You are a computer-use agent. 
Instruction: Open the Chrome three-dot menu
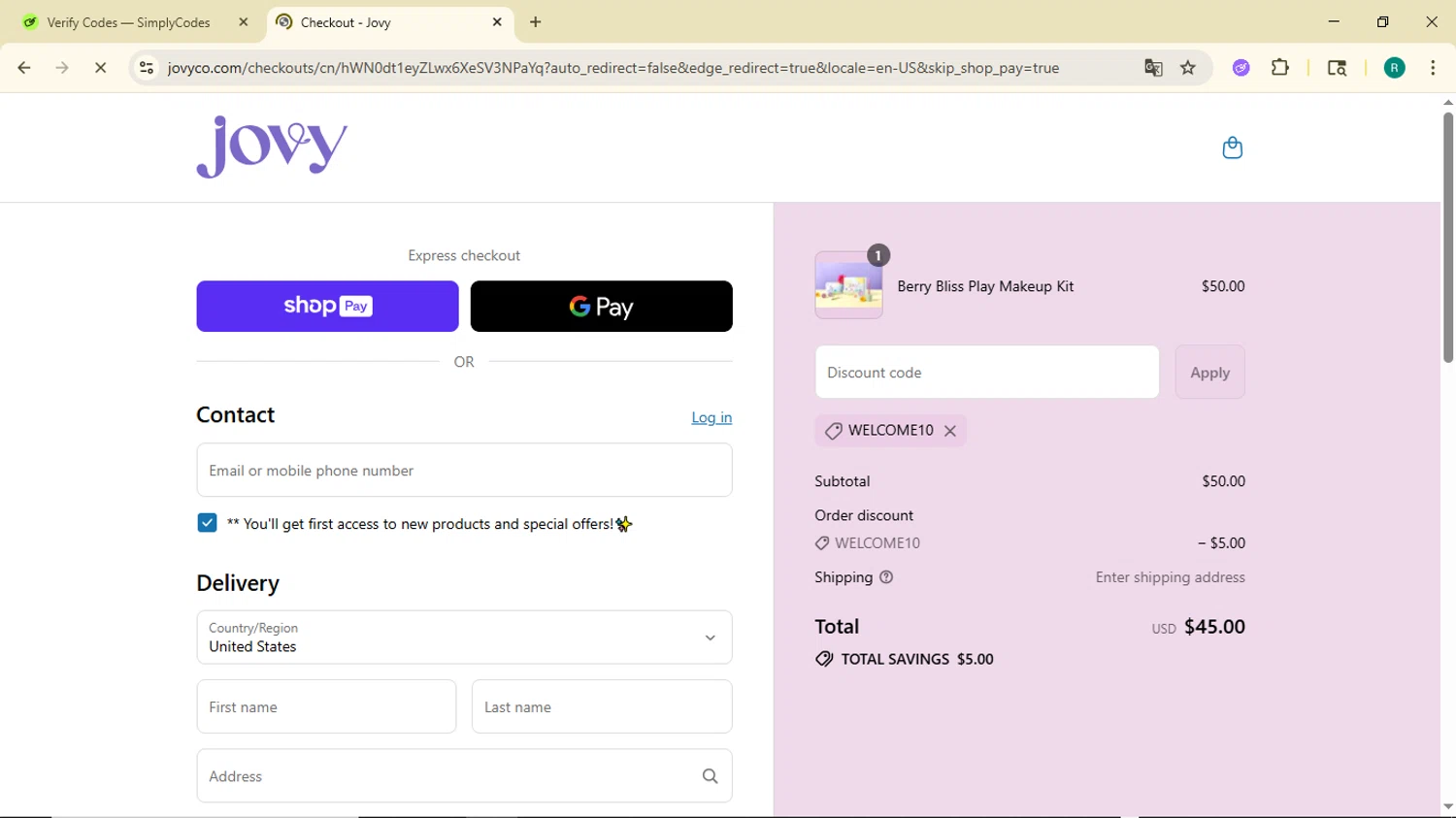click(1433, 68)
